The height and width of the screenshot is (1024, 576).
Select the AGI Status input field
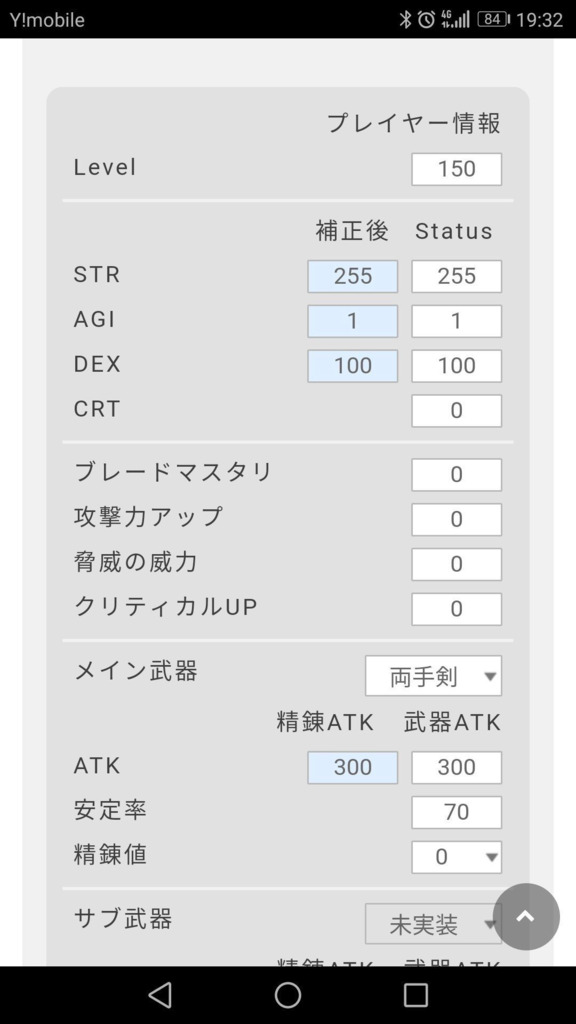[x=456, y=321]
